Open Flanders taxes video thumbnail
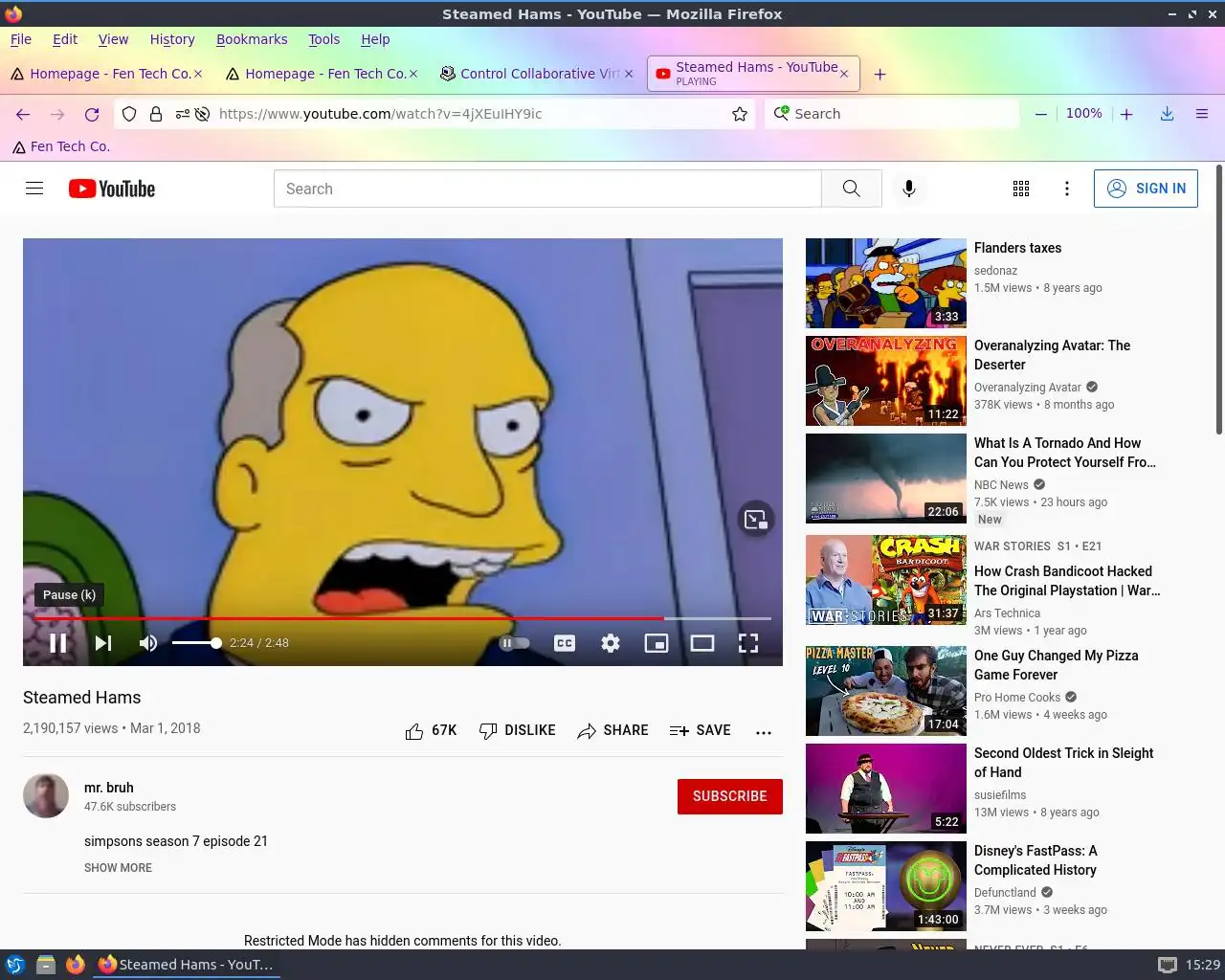The height and width of the screenshot is (980, 1225). pos(886,283)
